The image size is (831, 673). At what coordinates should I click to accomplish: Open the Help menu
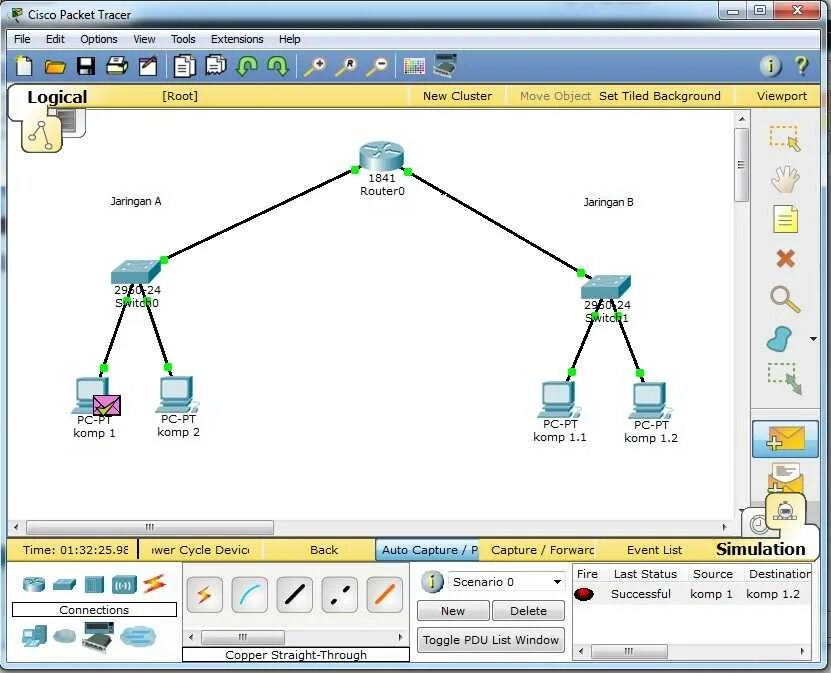[x=289, y=39]
